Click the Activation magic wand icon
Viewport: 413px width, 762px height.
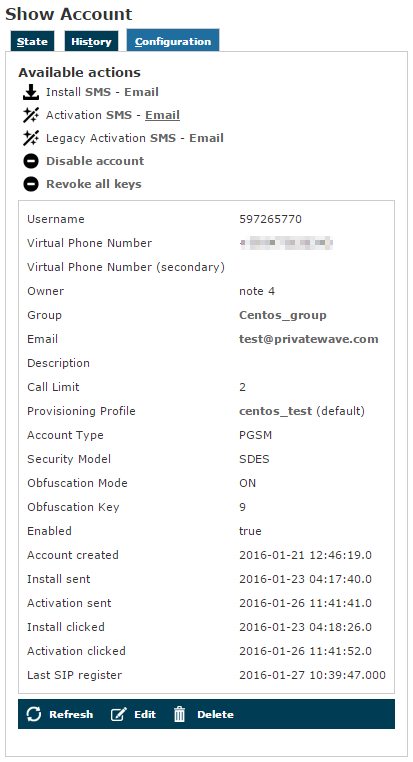(31, 115)
